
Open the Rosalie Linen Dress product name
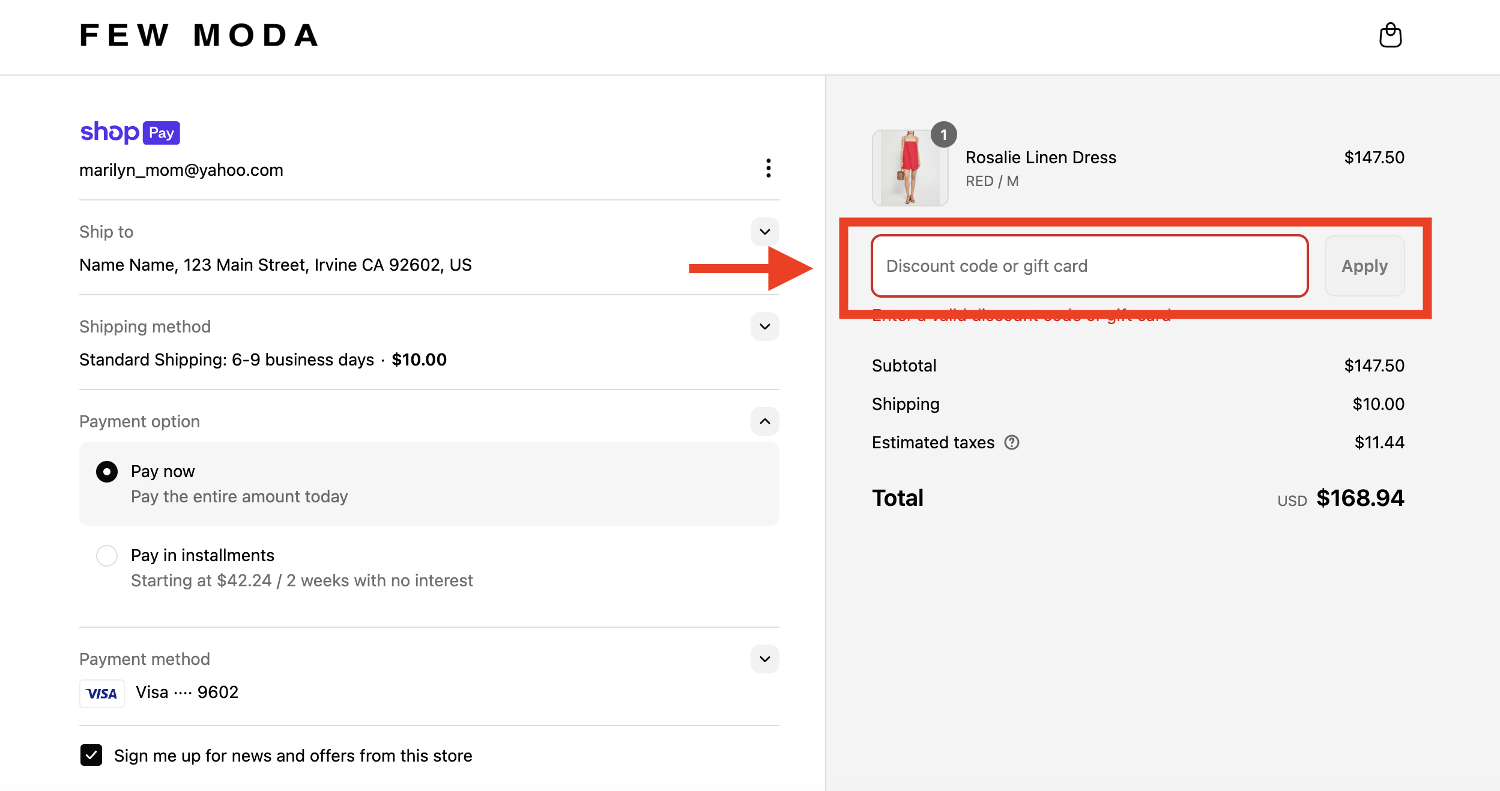point(1040,157)
